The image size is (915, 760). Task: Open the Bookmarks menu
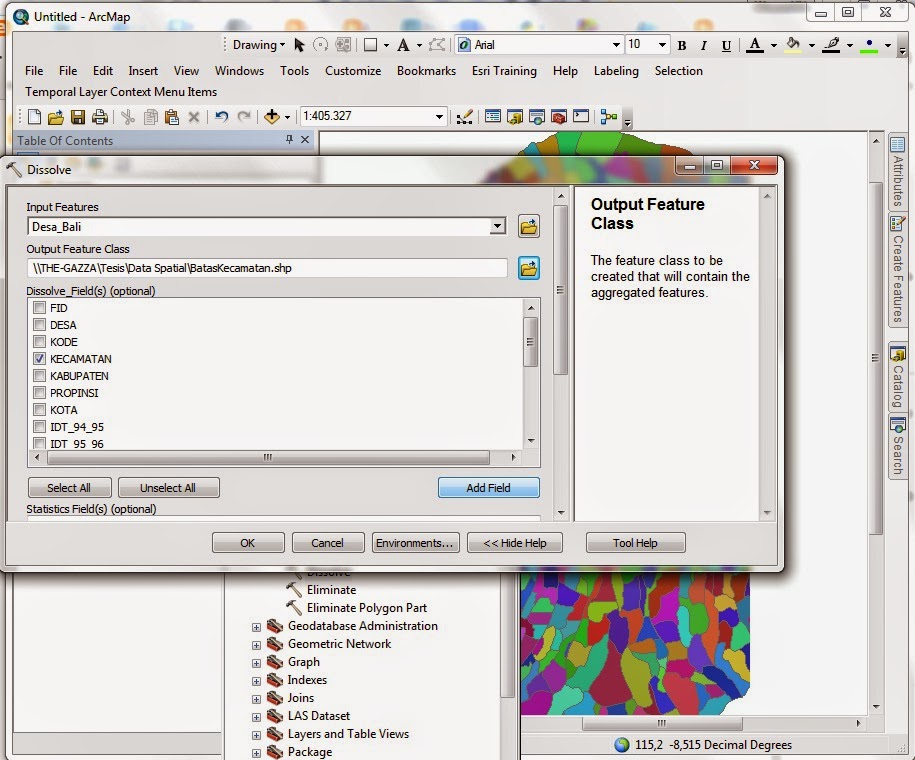pyautogui.click(x=426, y=71)
